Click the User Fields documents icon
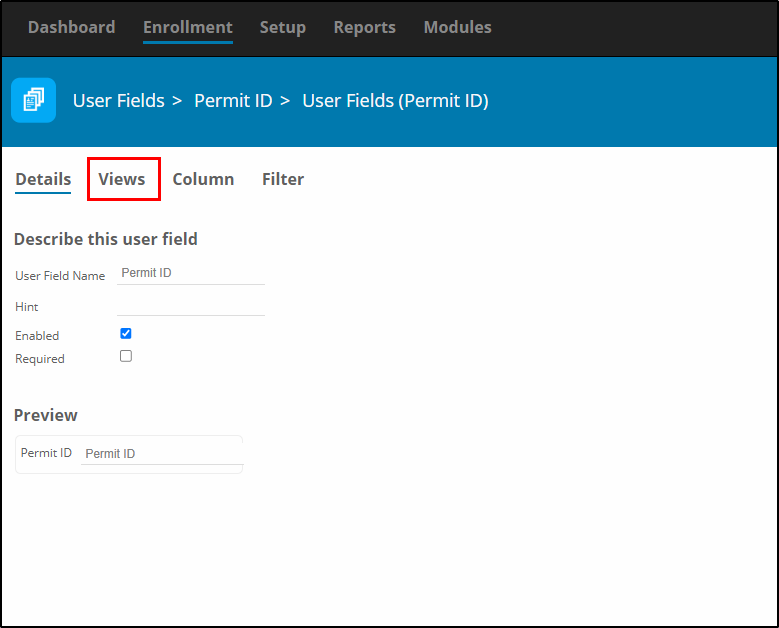Viewport: 779px width, 628px height. pyautogui.click(x=34, y=100)
